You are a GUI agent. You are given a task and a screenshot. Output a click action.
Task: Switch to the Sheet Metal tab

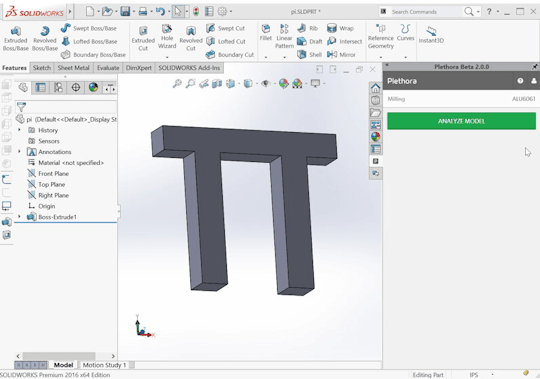(73, 68)
